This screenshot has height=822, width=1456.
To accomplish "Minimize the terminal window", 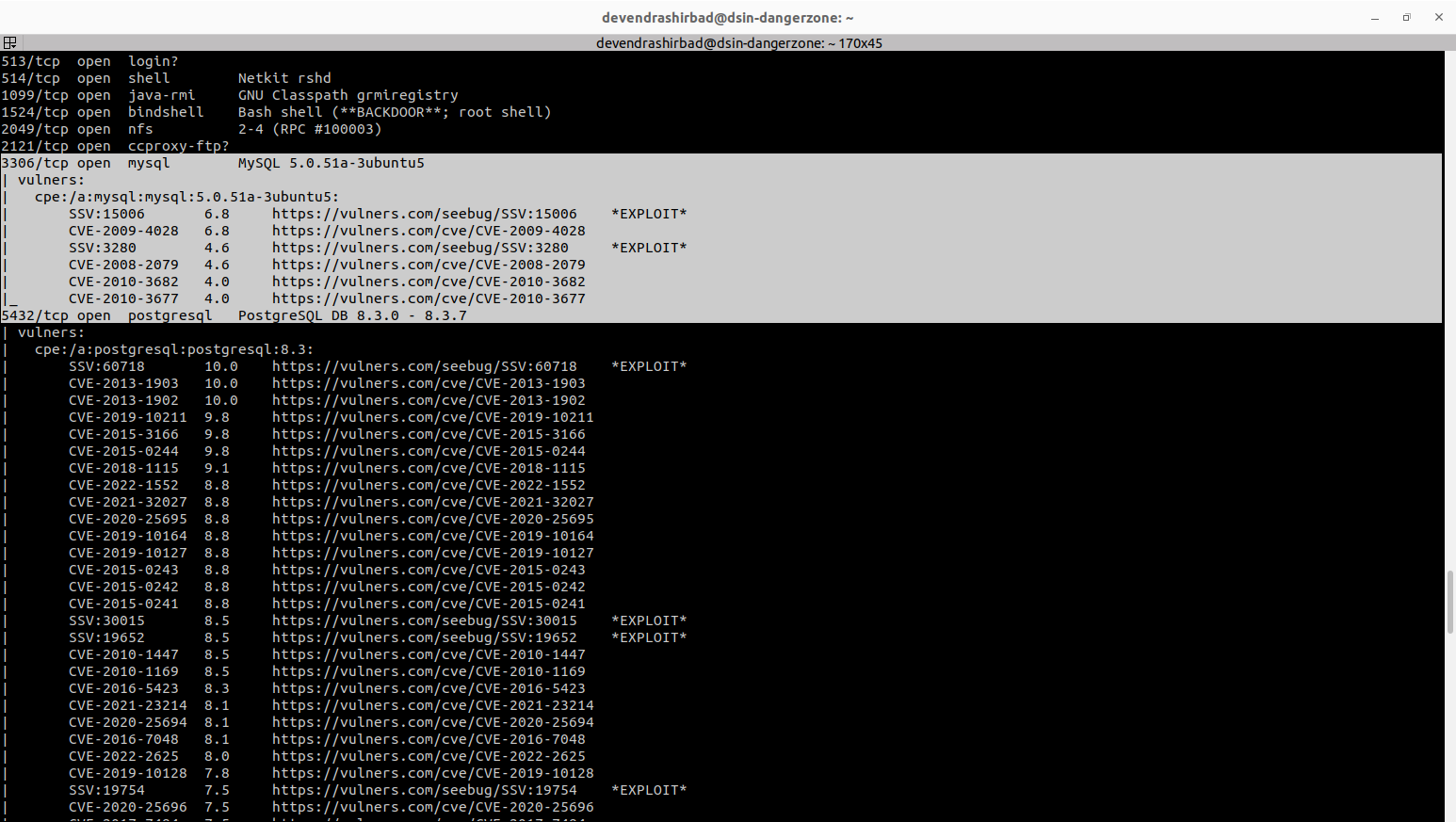I will [x=1375, y=18].
